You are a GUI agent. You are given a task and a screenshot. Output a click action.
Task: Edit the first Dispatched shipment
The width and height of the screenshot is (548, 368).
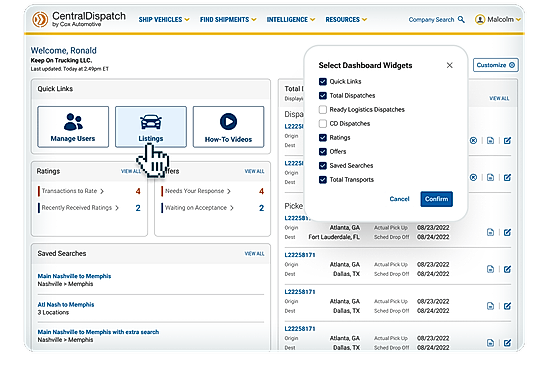point(507,140)
